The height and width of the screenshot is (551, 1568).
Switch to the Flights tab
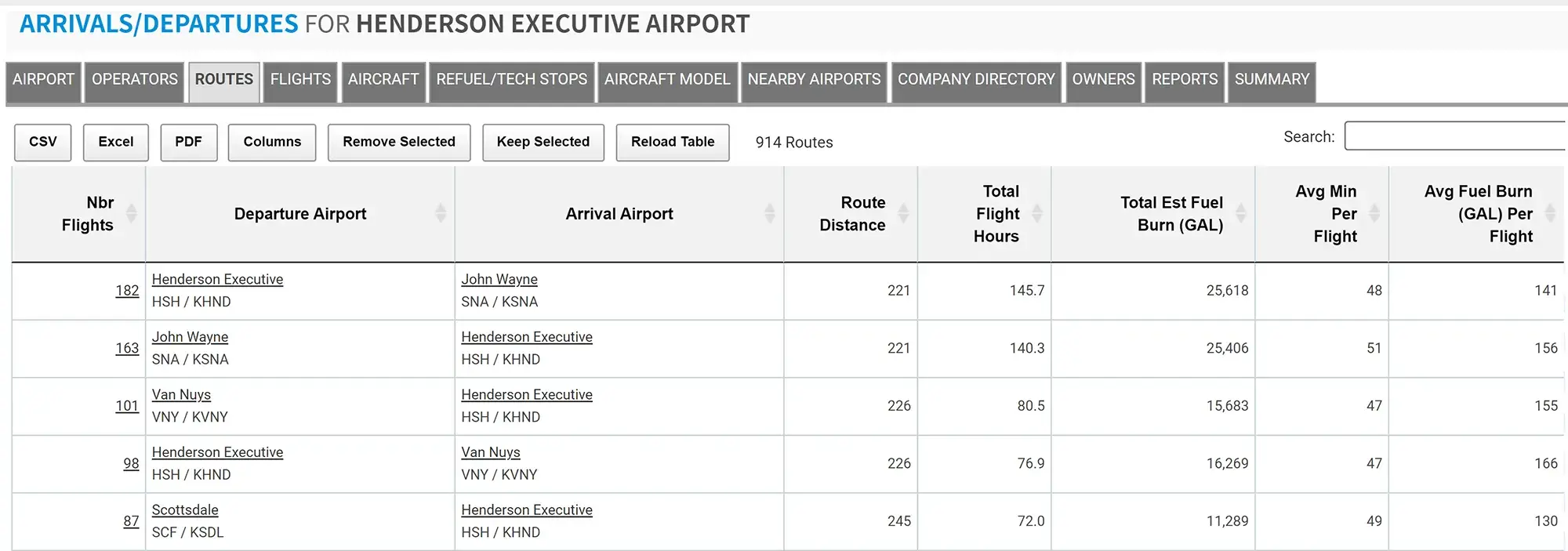coord(300,80)
